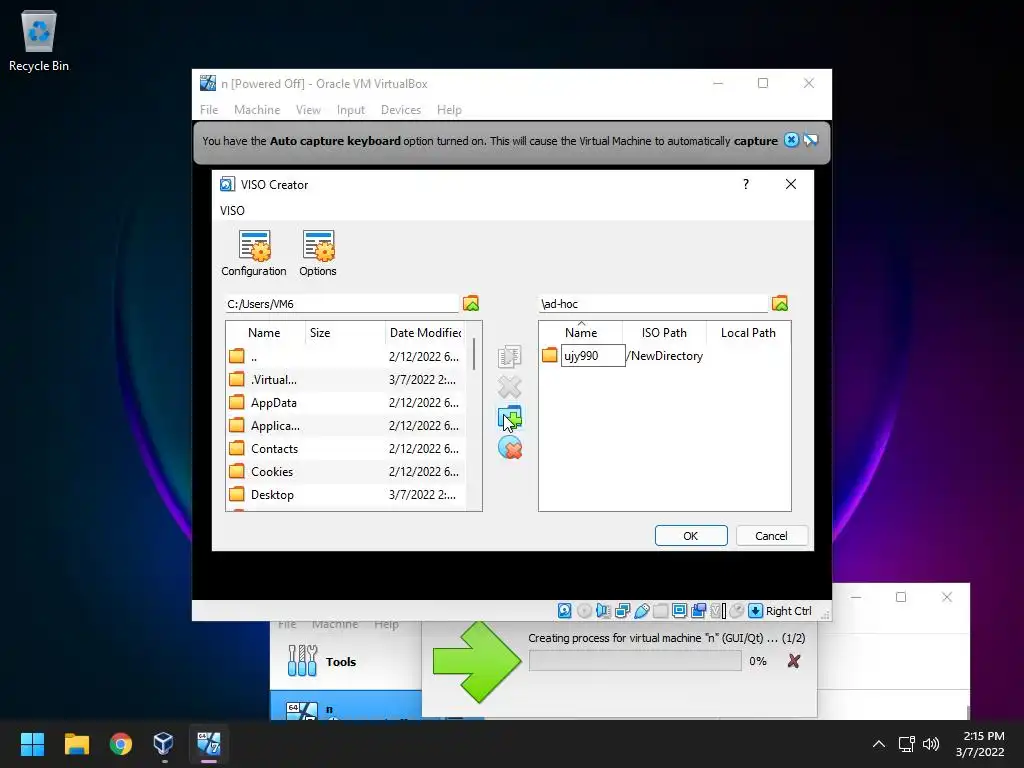Click the reset VISO content icon

[509, 448]
